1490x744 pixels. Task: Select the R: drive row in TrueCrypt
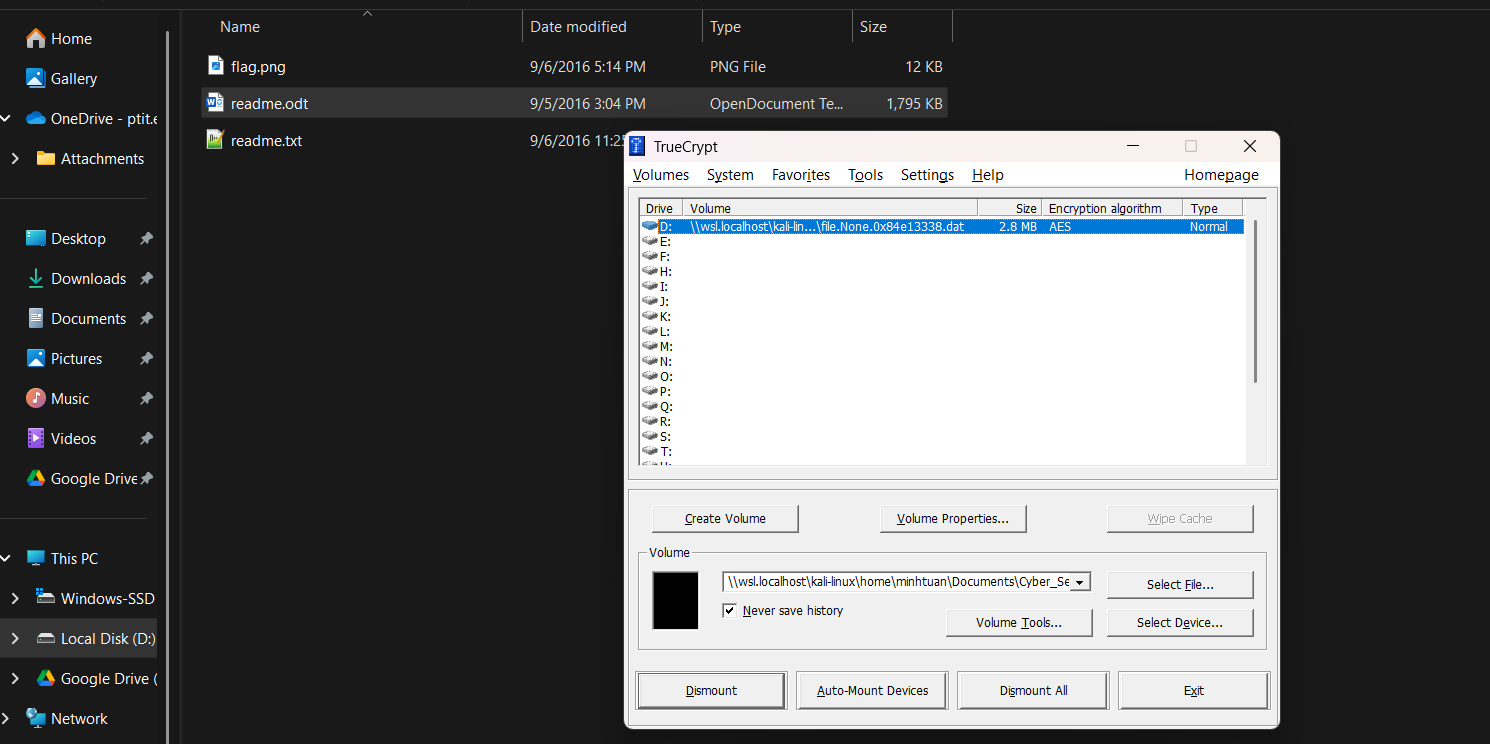pyautogui.click(x=942, y=422)
